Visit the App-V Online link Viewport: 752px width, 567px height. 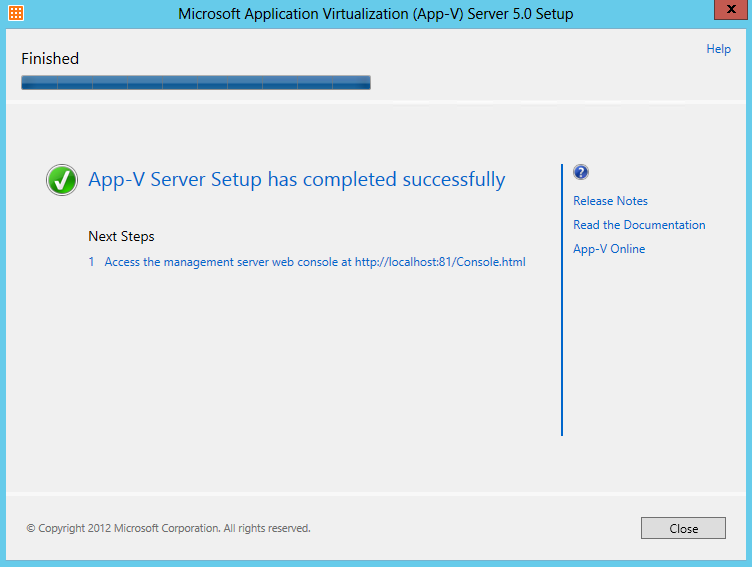(x=609, y=249)
